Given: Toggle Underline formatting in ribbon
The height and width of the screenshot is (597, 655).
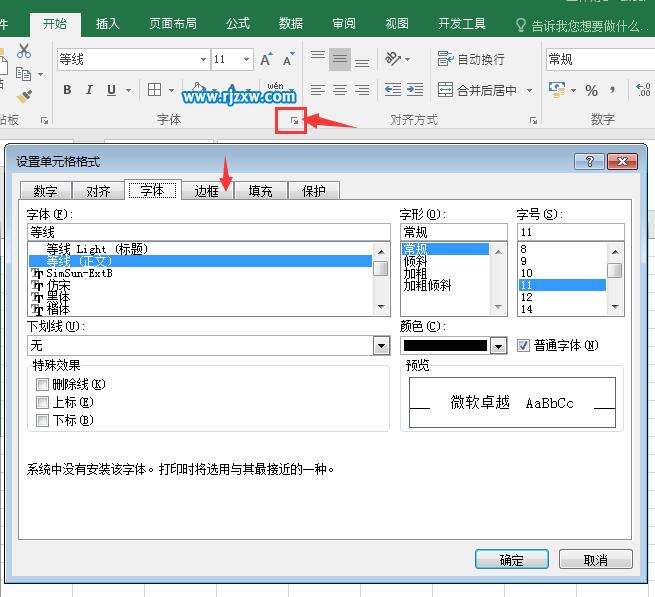Looking at the screenshot, I should [111, 90].
